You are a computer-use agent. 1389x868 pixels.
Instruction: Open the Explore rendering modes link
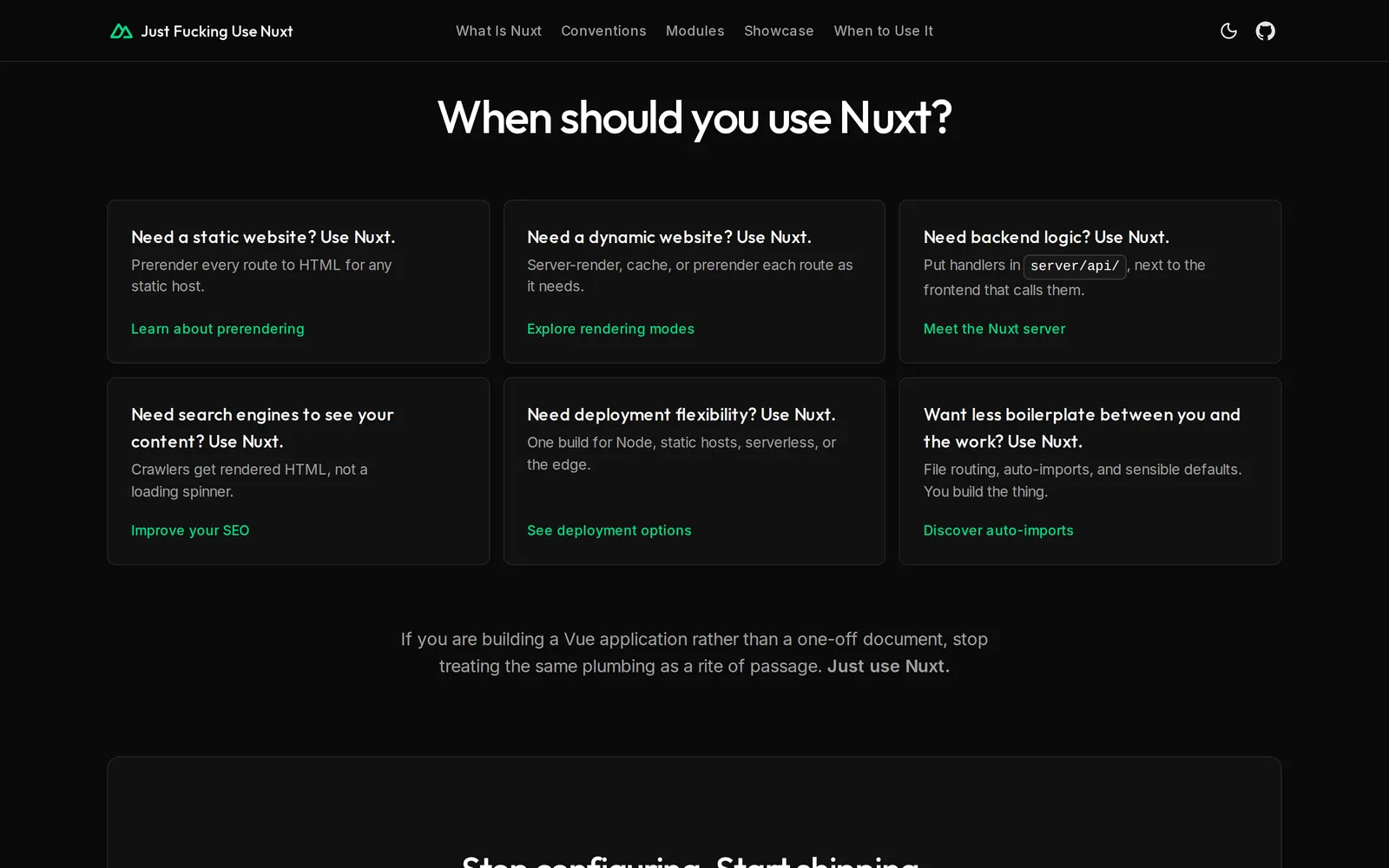click(x=610, y=329)
